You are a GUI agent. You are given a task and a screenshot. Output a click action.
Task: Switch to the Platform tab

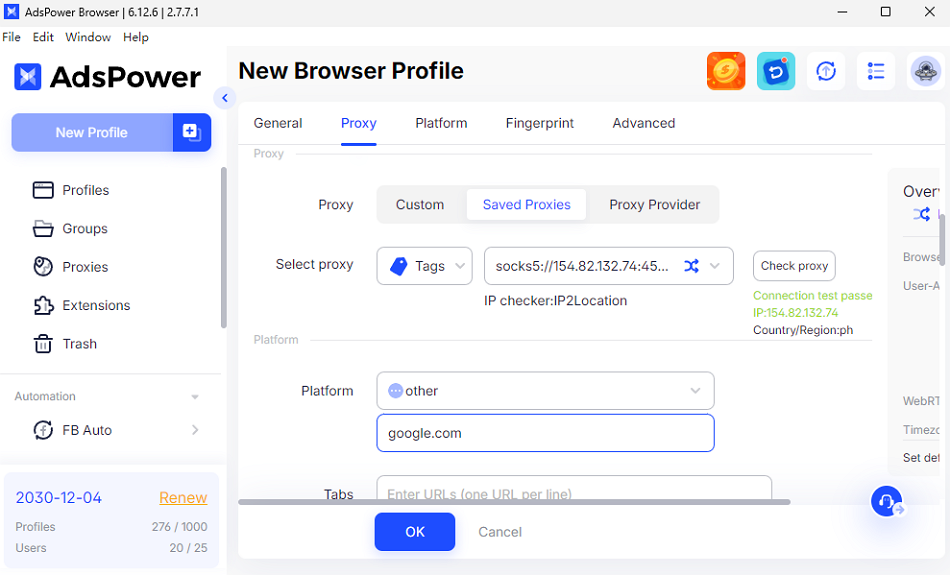pyautogui.click(x=441, y=123)
